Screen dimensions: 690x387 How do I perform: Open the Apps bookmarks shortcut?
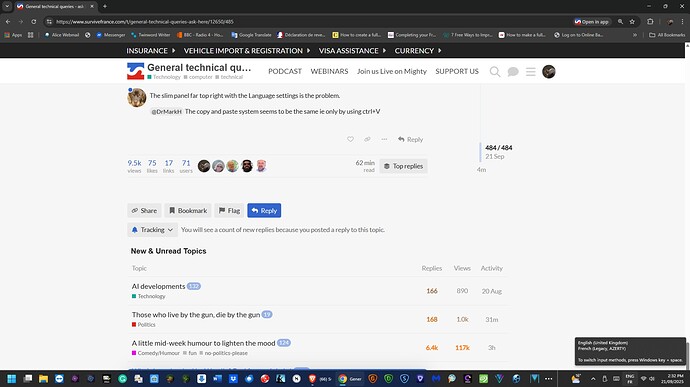pos(13,35)
